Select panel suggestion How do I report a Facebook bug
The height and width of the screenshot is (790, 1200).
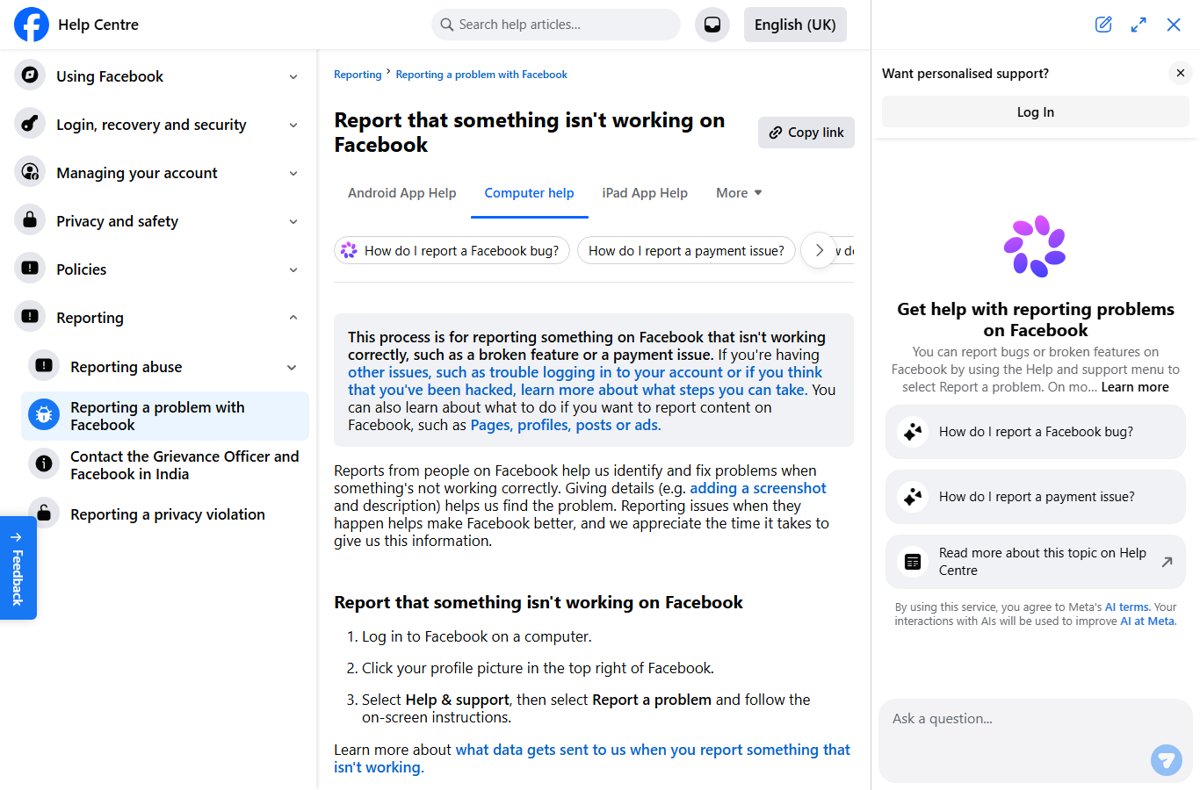[1035, 432]
